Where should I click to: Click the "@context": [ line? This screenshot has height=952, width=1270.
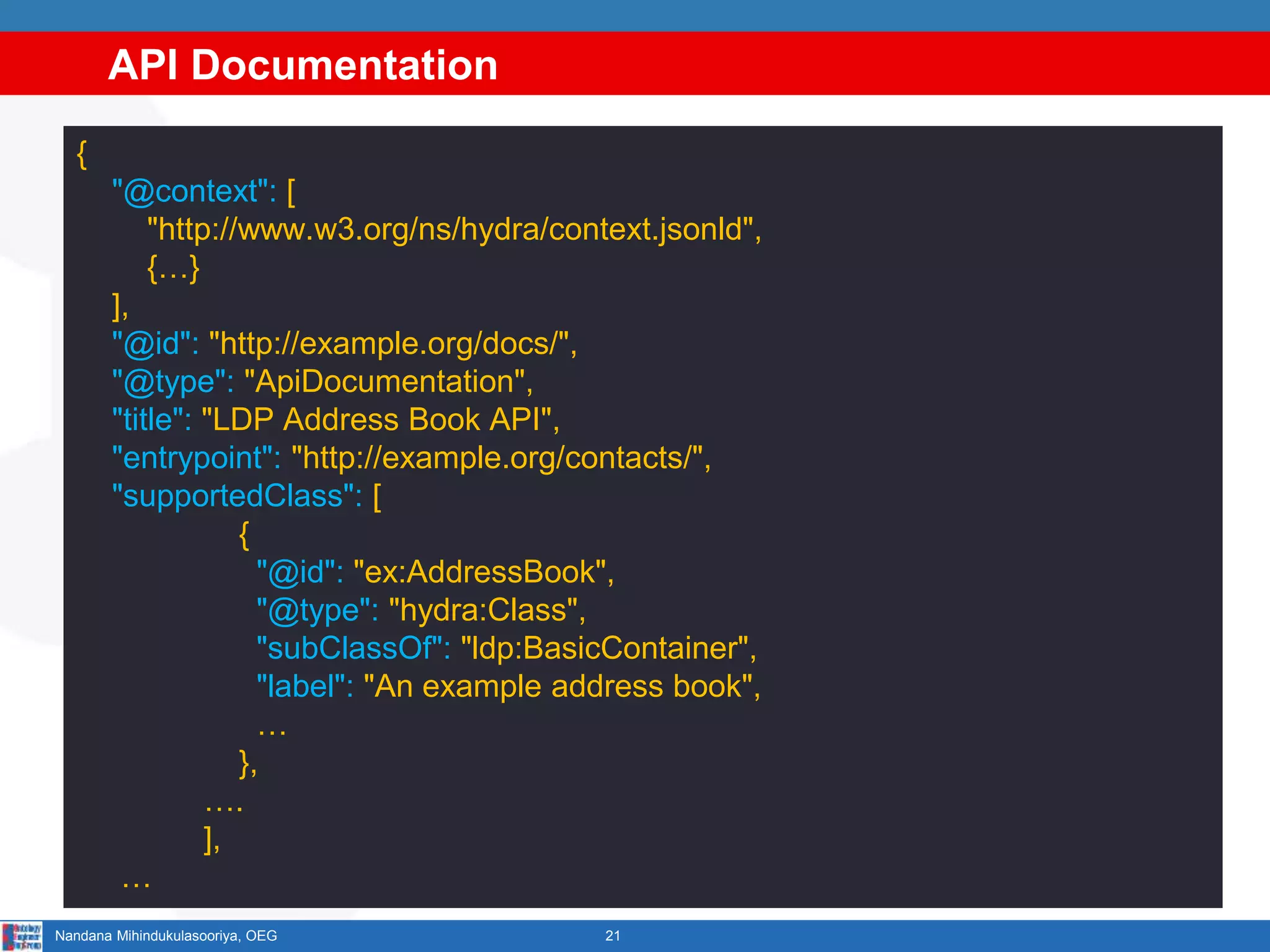click(x=204, y=192)
